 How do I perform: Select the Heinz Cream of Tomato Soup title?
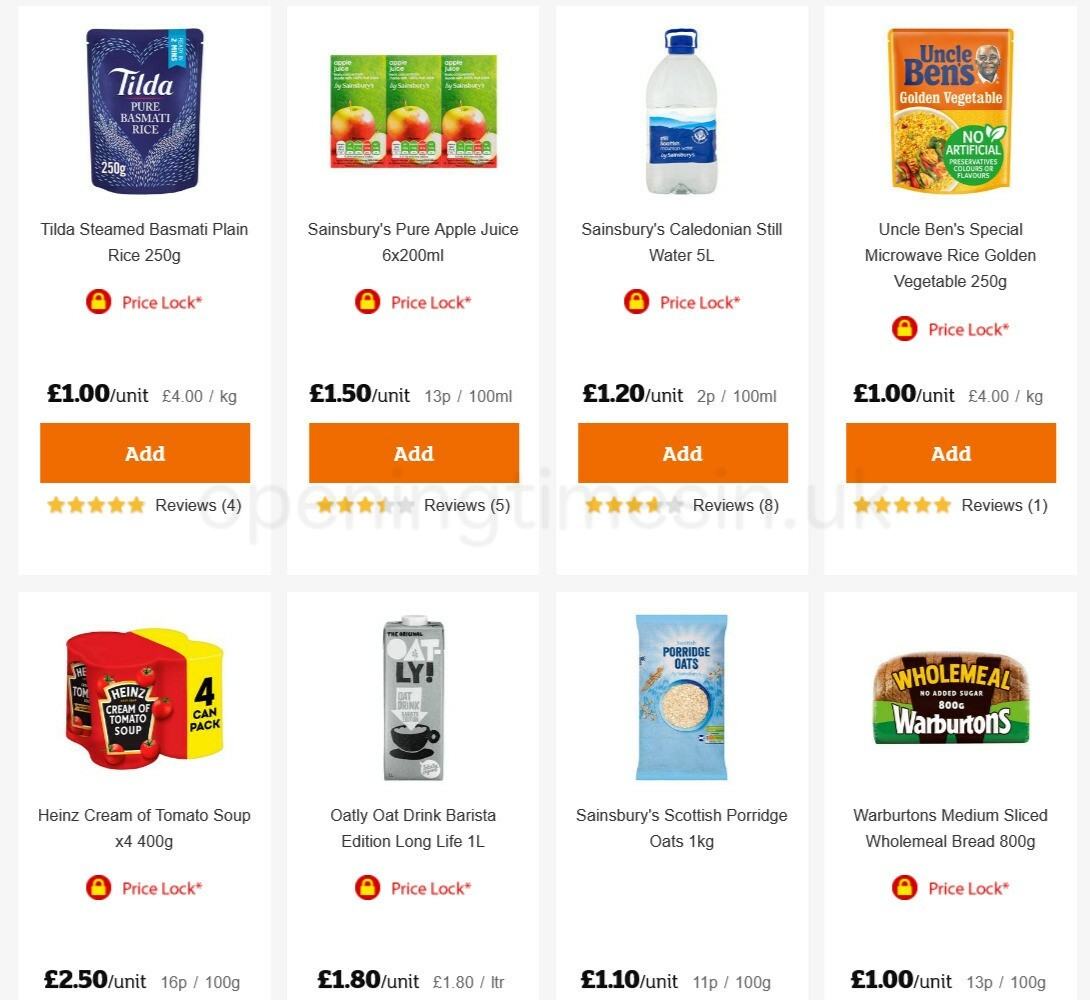pyautogui.click(x=144, y=828)
